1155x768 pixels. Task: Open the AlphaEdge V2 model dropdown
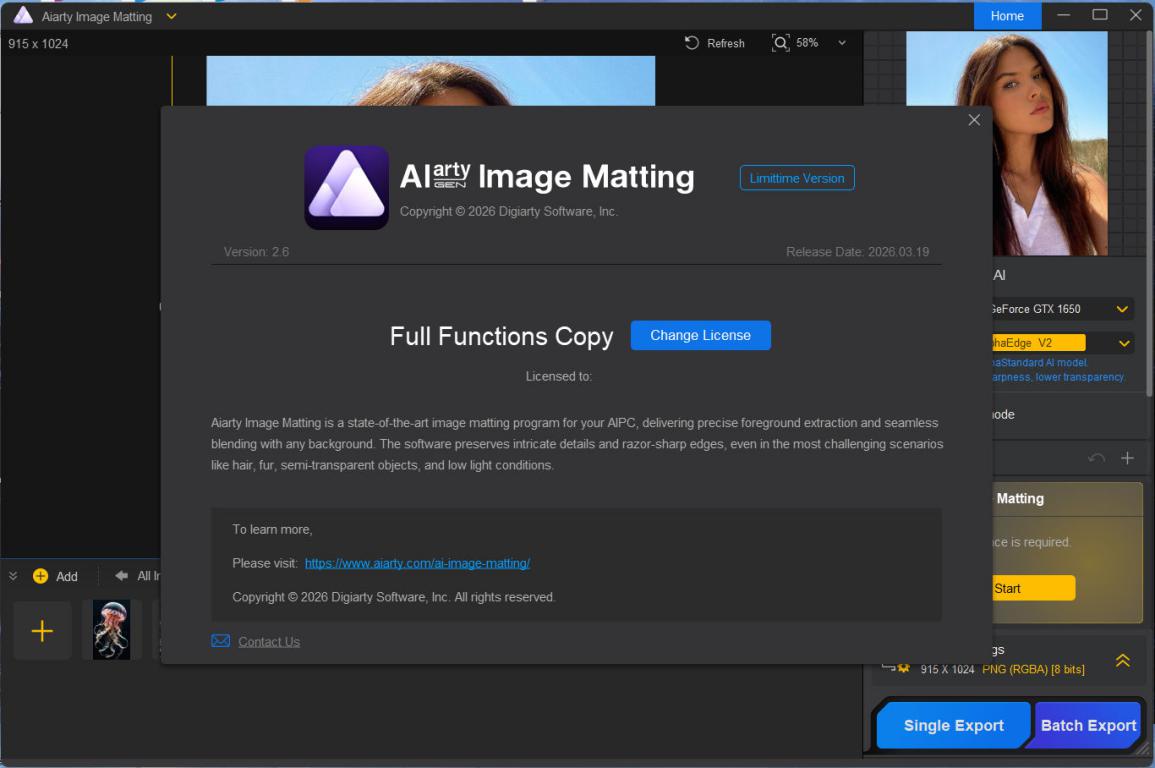click(x=1124, y=343)
